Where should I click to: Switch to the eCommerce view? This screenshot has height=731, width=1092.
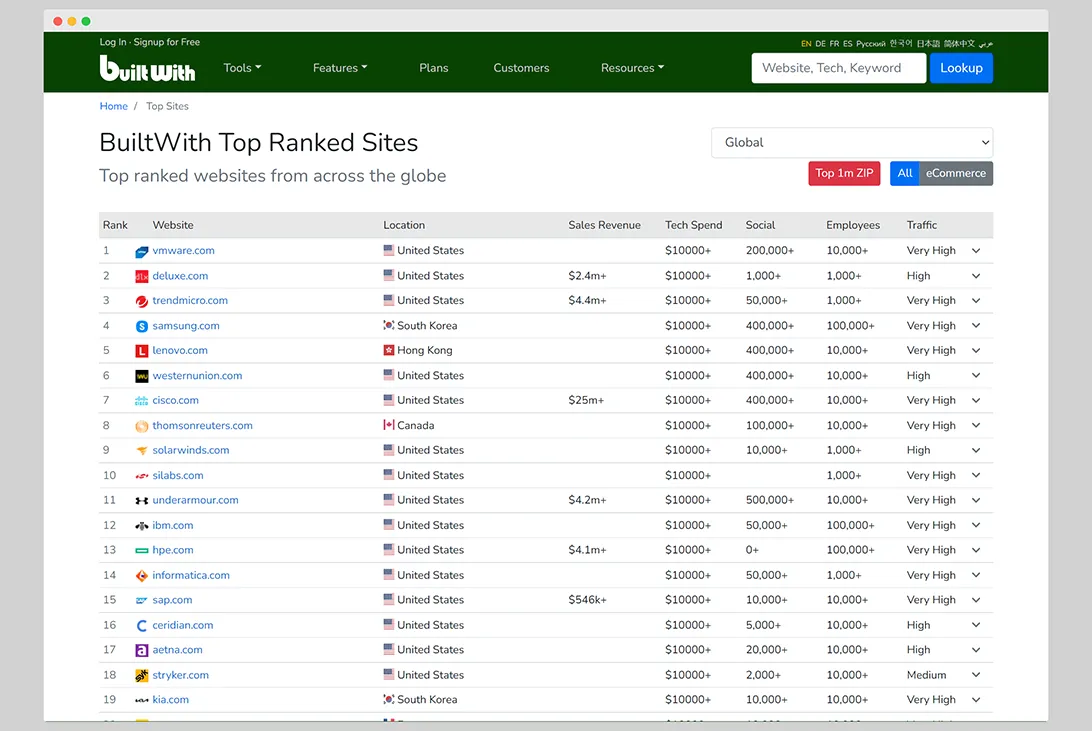pos(955,173)
